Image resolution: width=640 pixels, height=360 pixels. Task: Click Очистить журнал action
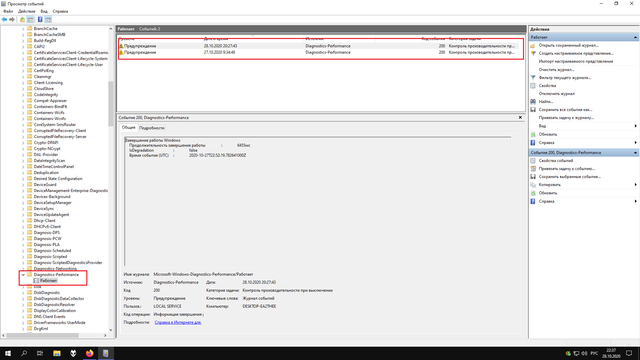click(x=556, y=70)
